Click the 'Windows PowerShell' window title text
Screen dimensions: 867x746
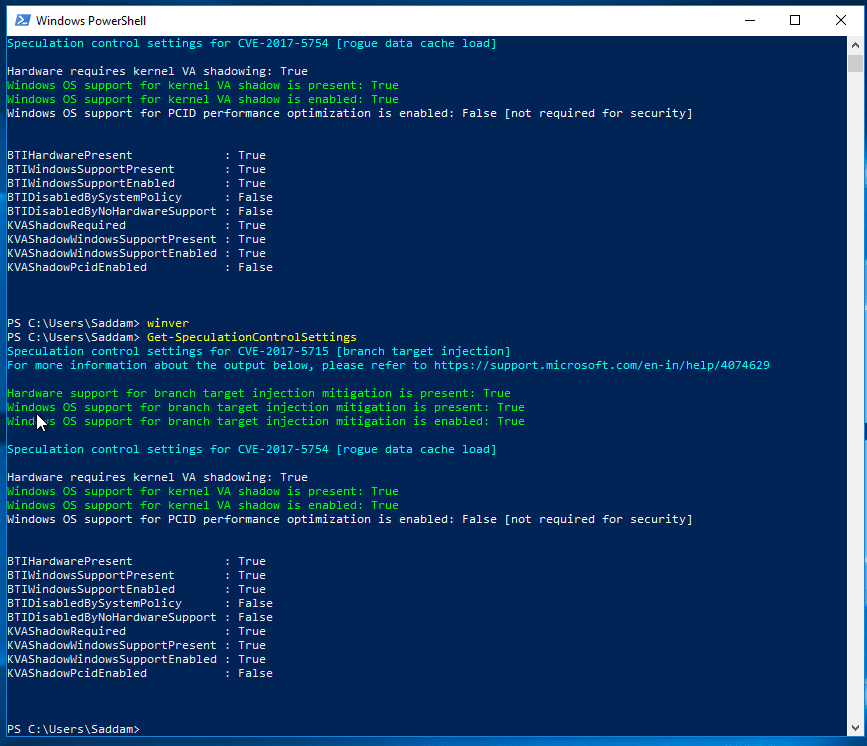point(91,21)
